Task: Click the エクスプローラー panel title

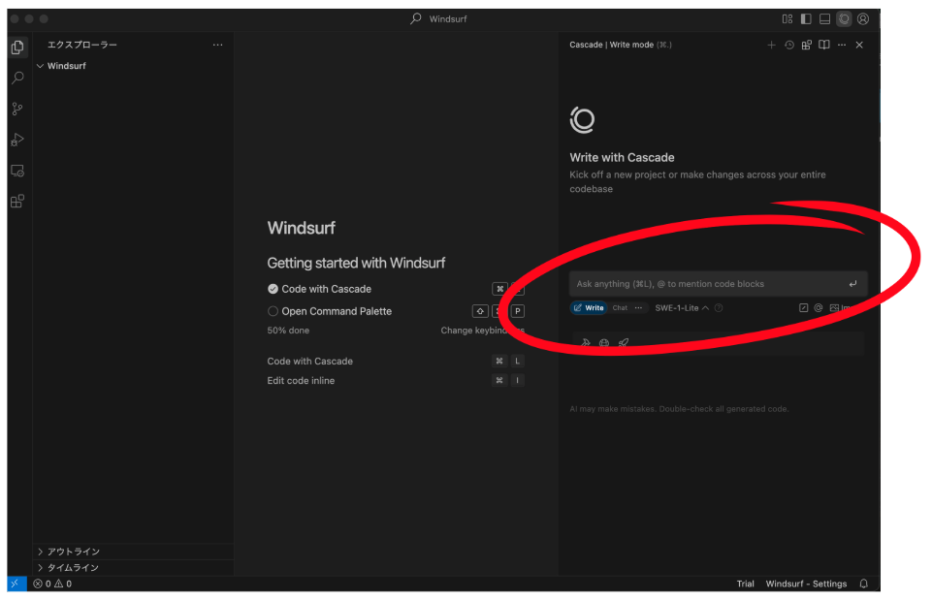Action: (x=82, y=45)
